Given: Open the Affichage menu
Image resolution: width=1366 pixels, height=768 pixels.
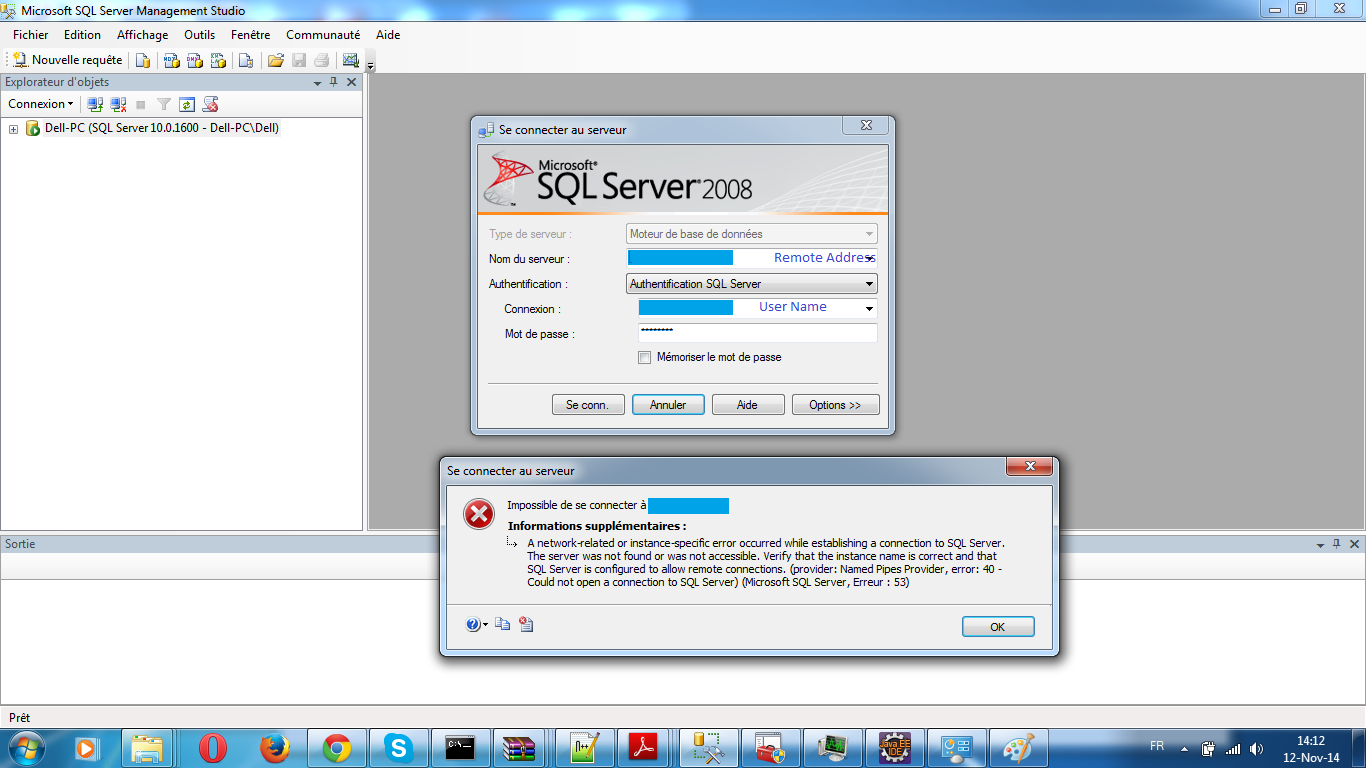Looking at the screenshot, I should click(142, 35).
